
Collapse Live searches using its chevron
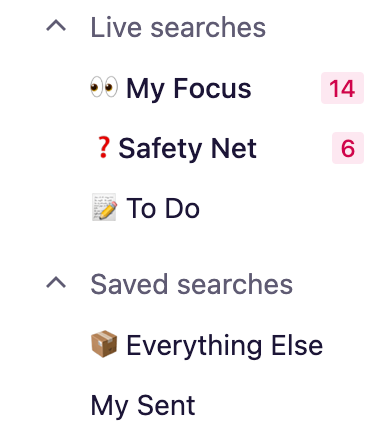pyautogui.click(x=56, y=26)
